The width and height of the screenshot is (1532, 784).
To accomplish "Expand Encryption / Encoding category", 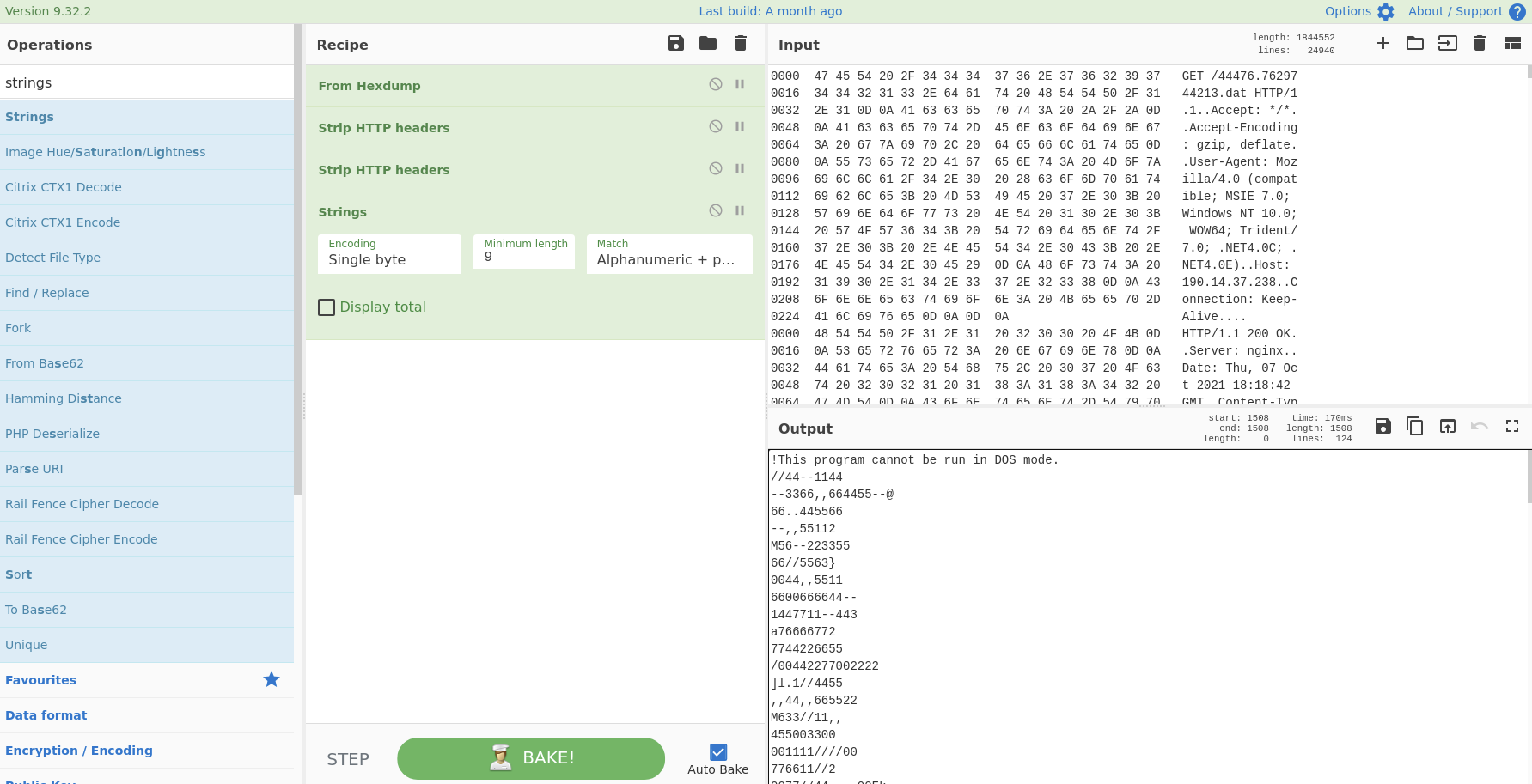I will 147,750.
